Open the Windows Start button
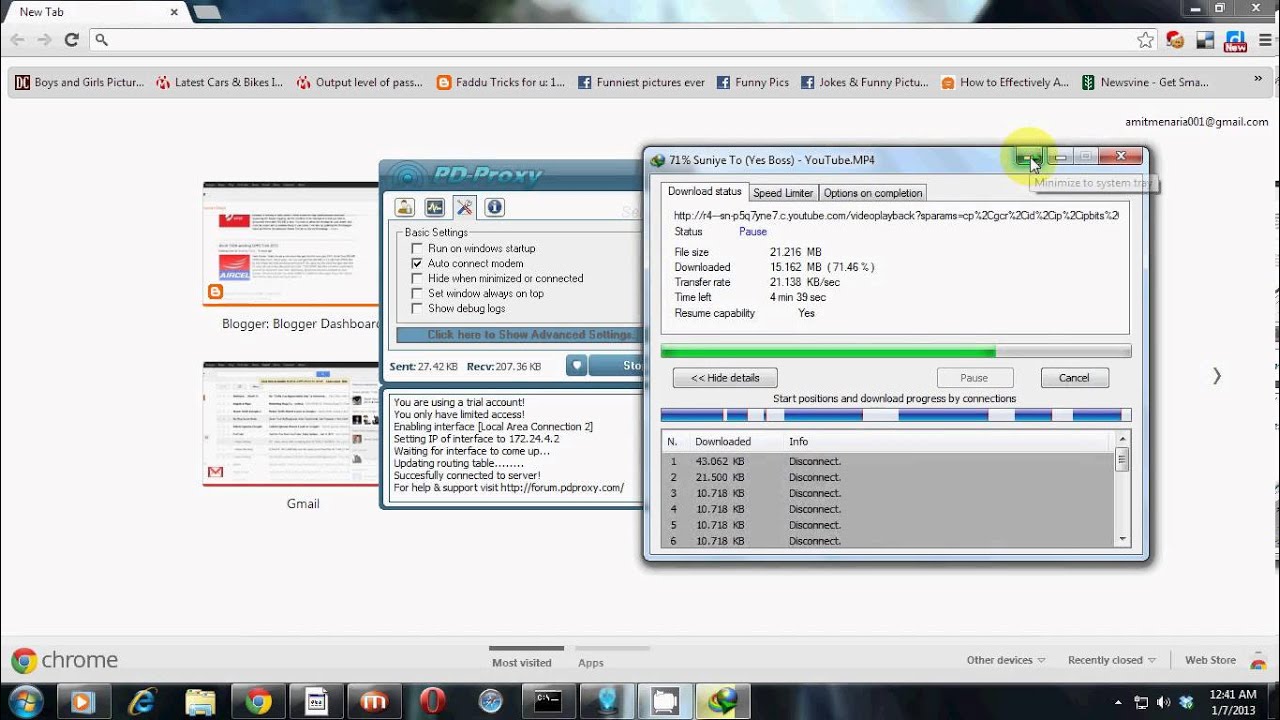 (x=25, y=701)
